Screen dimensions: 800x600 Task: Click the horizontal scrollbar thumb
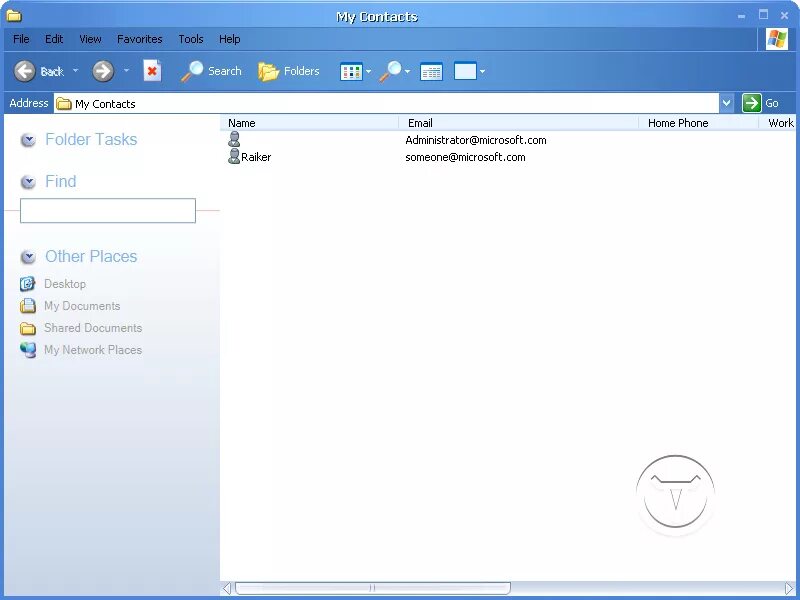372,588
